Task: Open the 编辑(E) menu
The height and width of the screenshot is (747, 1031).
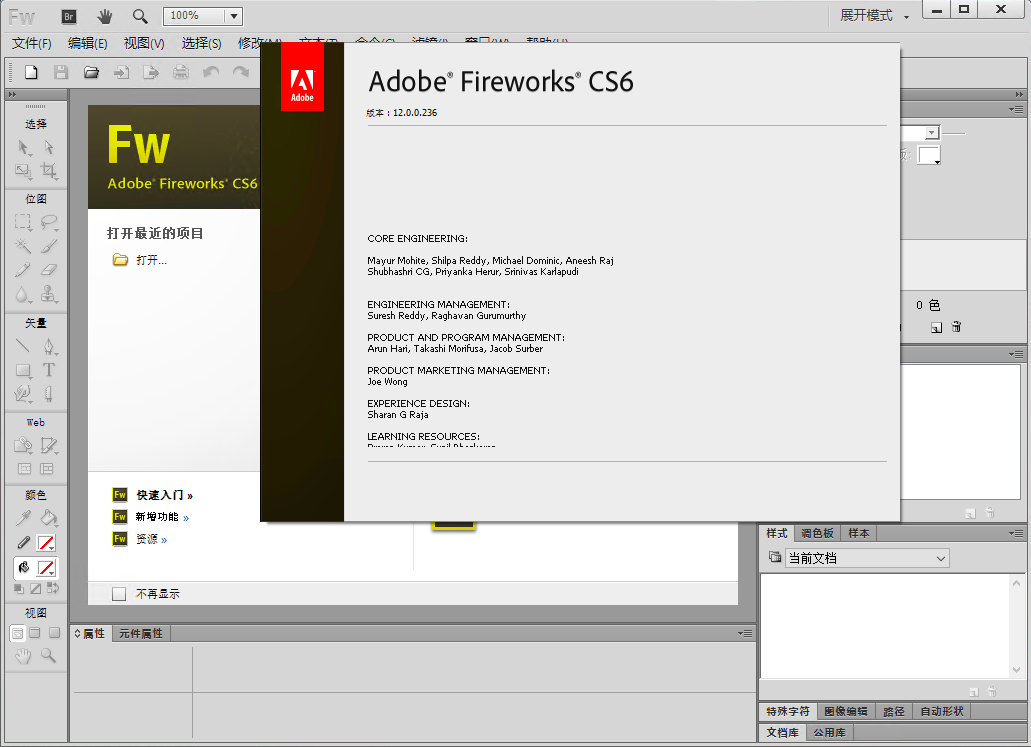Action: point(87,43)
